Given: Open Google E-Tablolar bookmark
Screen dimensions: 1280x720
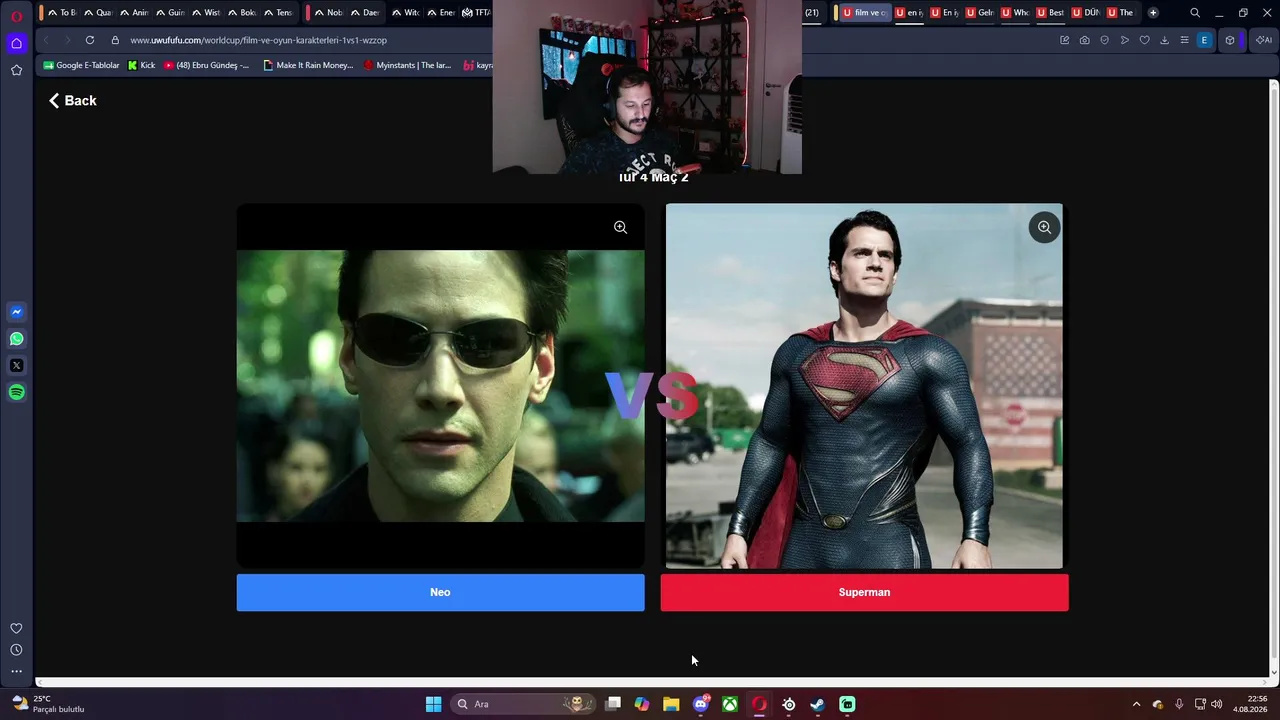Looking at the screenshot, I should [x=82, y=65].
